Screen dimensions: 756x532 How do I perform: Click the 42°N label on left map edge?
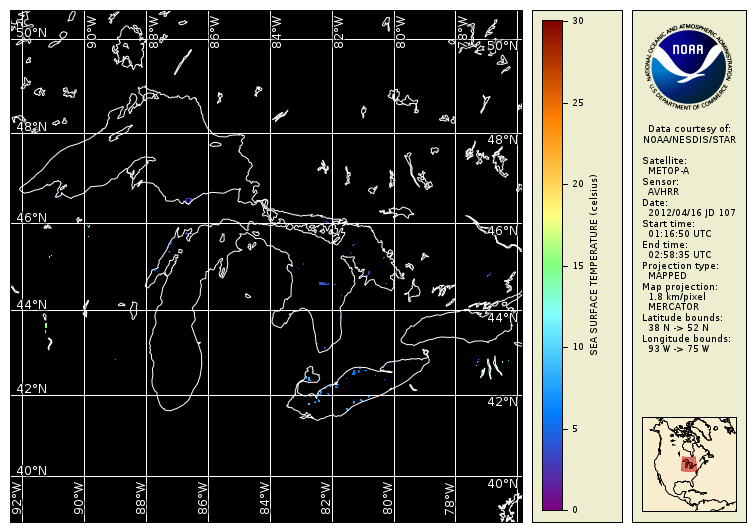coord(31,389)
